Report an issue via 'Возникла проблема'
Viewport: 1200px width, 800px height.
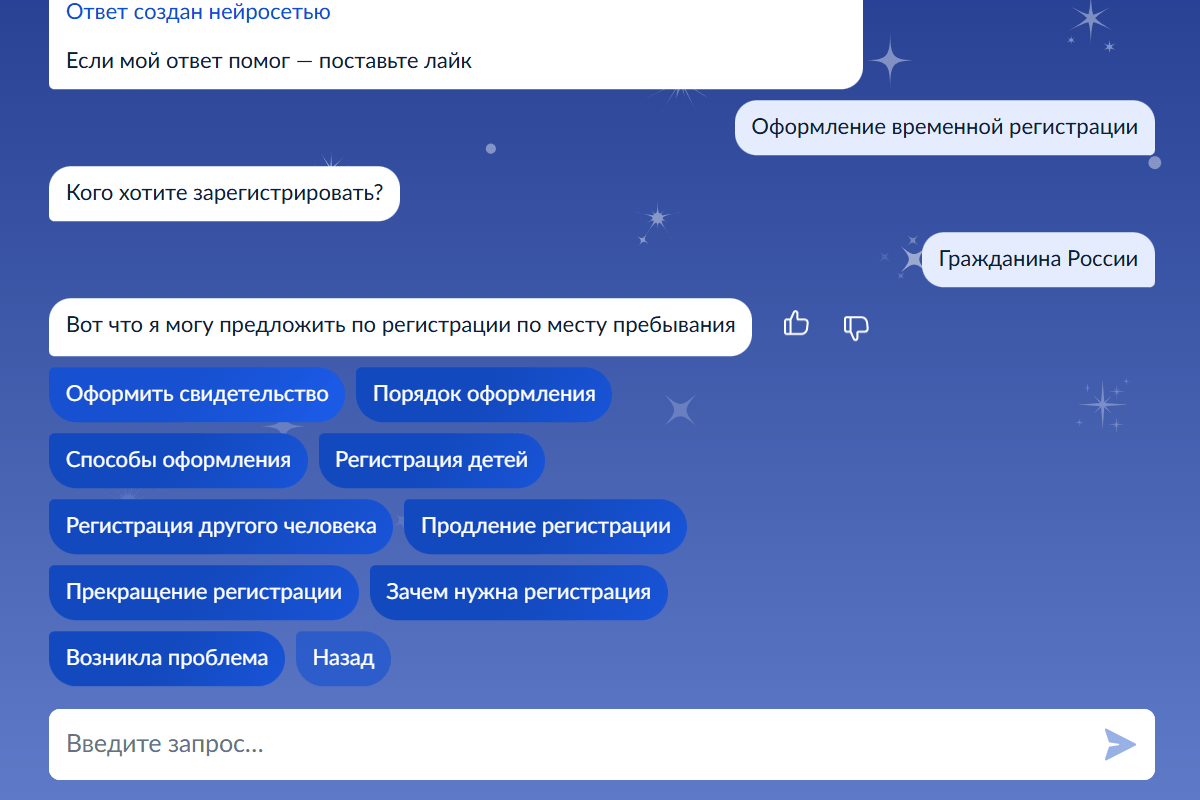coord(167,658)
